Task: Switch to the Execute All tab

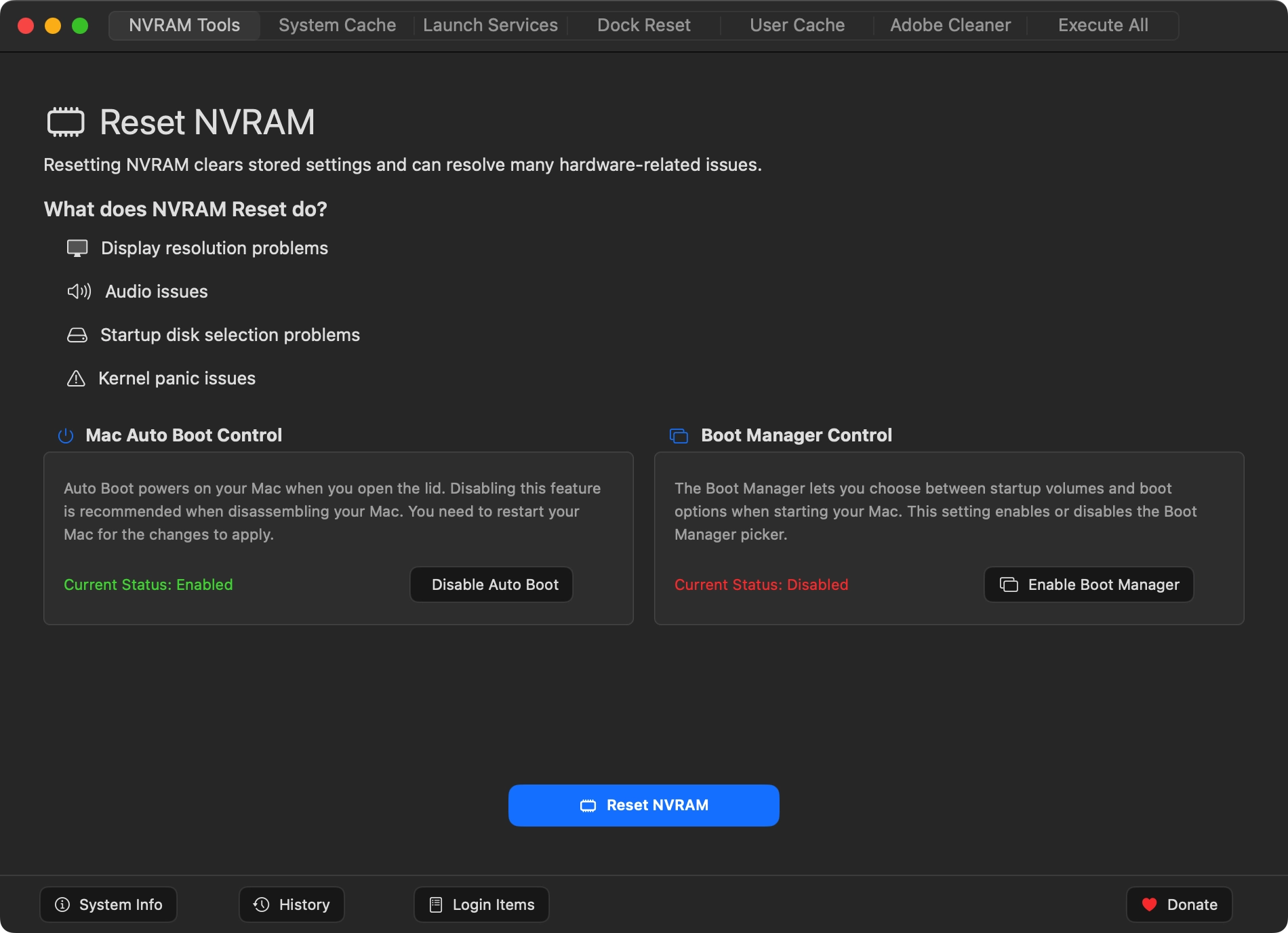Action: click(x=1103, y=25)
